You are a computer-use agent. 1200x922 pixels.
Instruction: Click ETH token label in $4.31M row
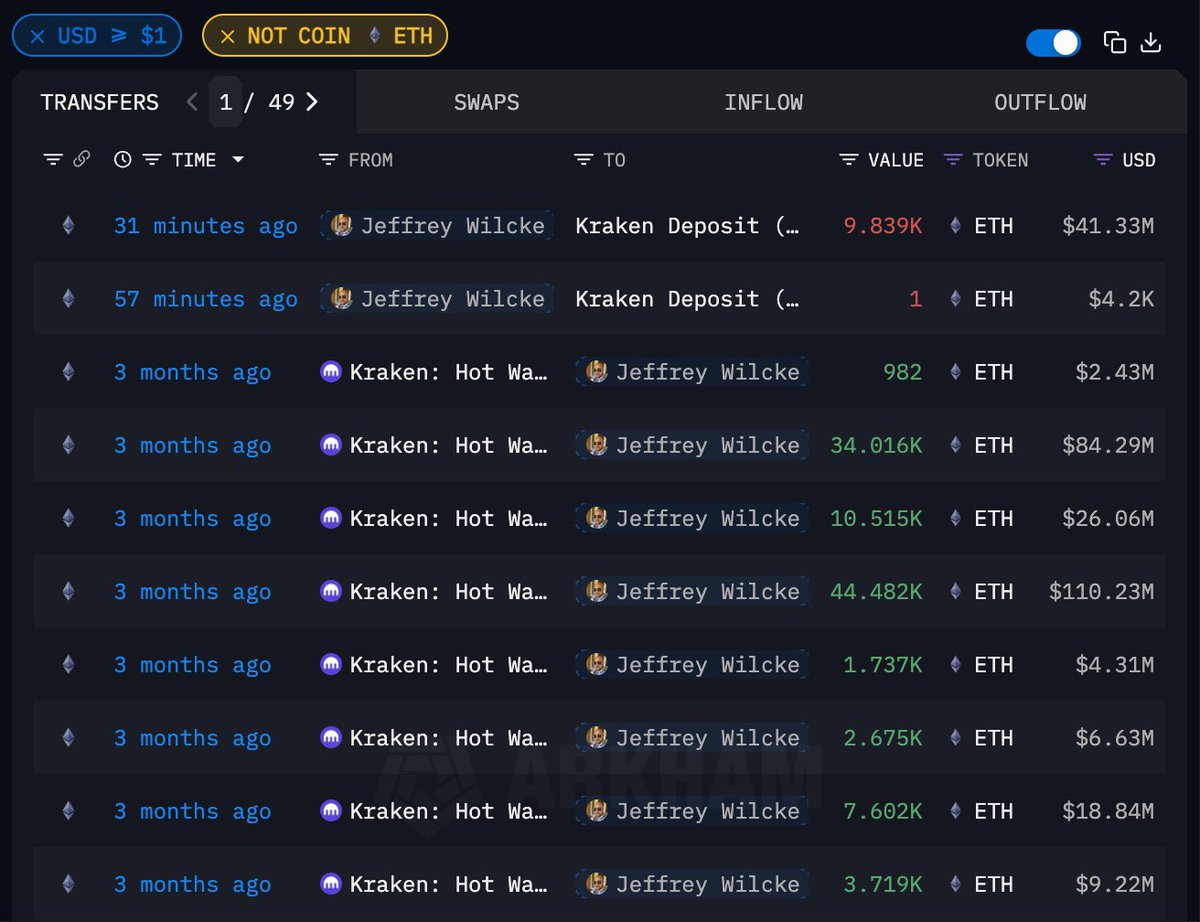tap(993, 664)
